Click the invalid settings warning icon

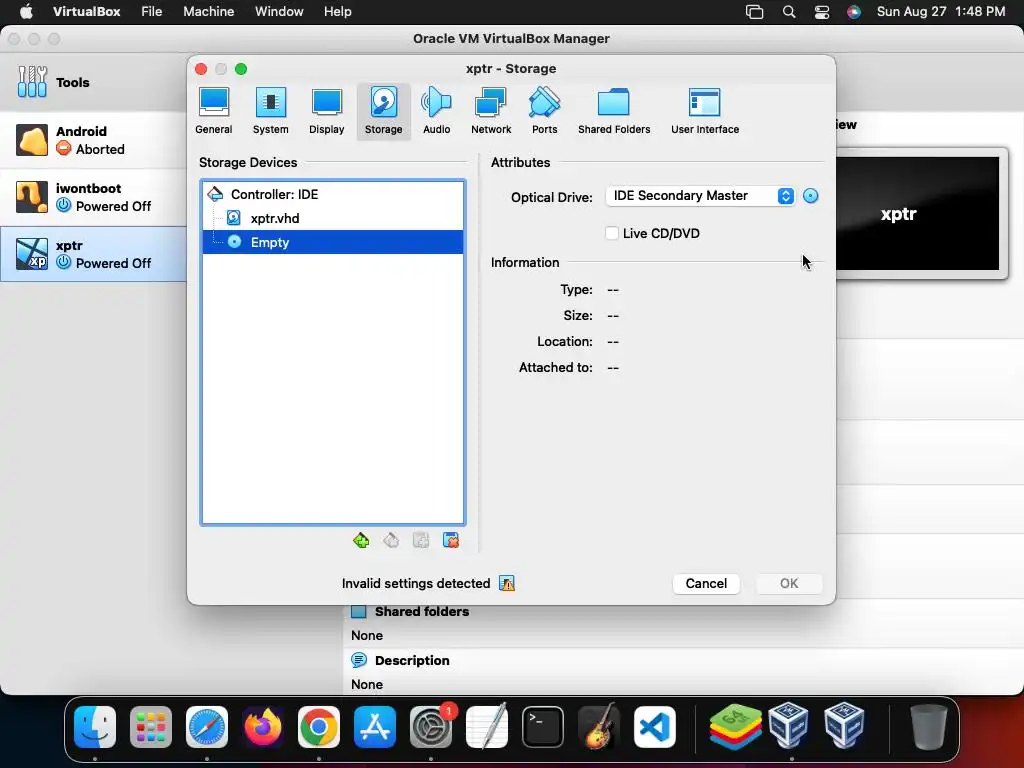point(507,583)
